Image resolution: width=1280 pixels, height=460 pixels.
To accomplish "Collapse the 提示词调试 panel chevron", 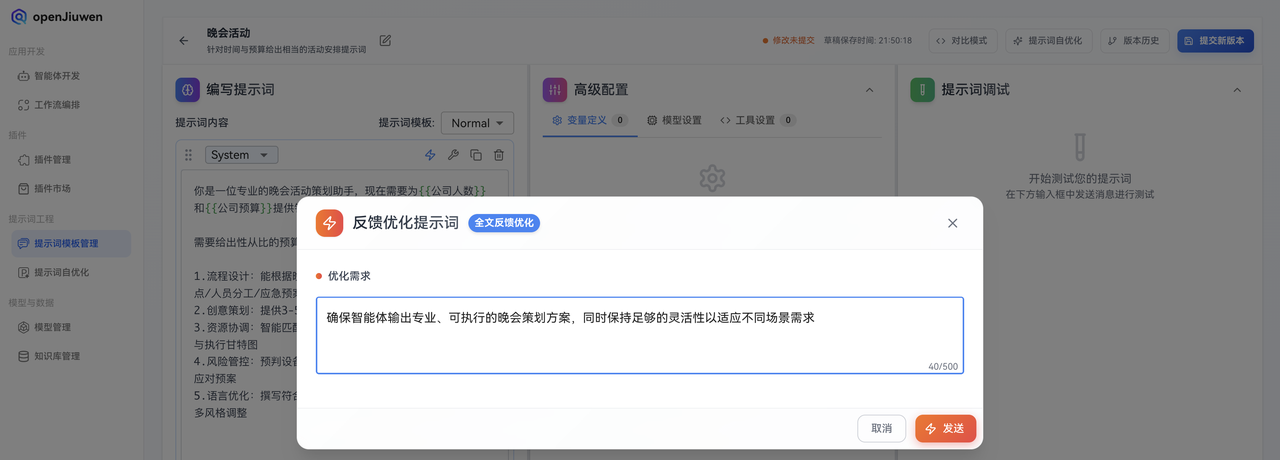I will [1237, 90].
